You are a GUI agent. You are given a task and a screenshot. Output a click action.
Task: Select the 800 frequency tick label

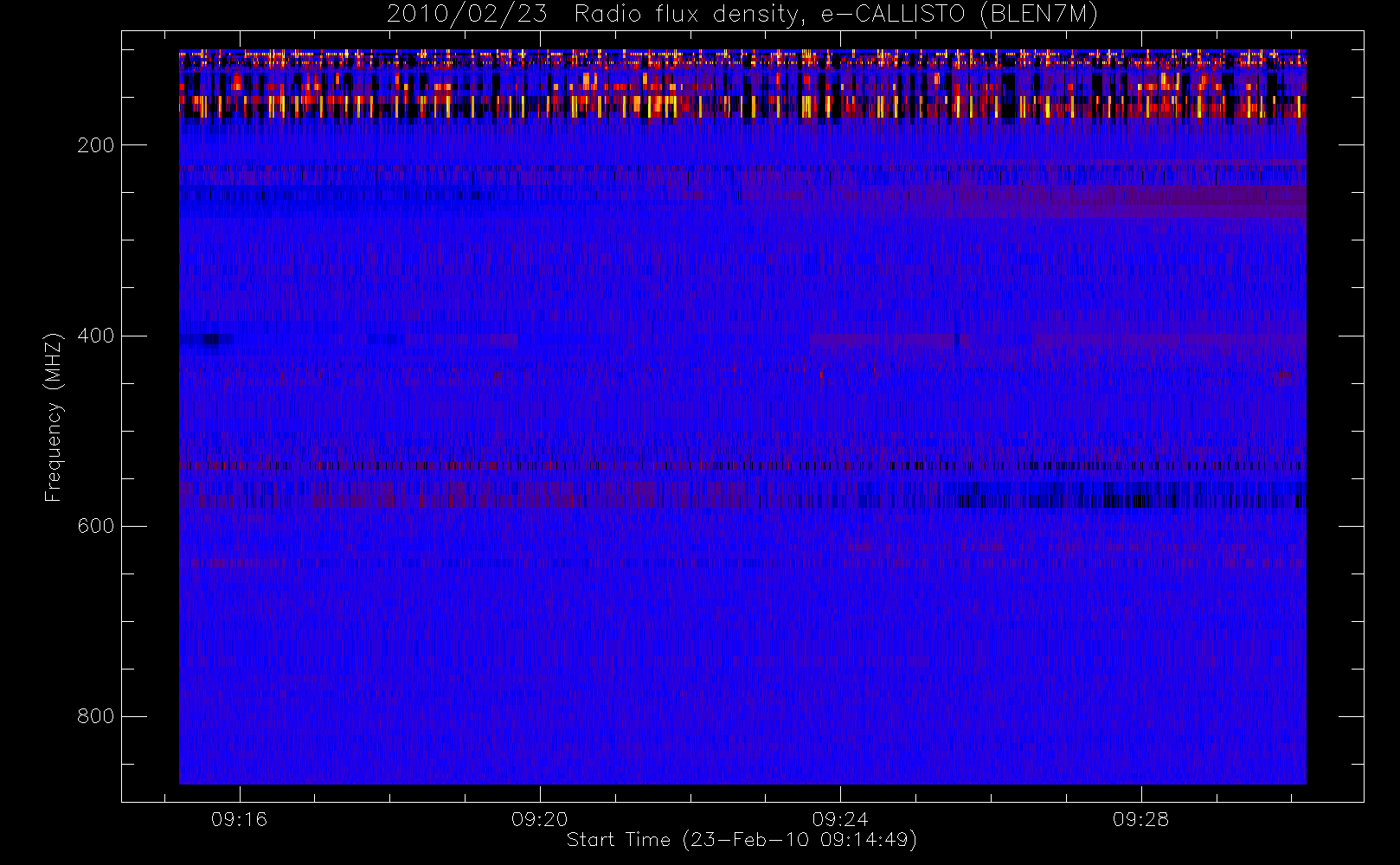tap(96, 716)
